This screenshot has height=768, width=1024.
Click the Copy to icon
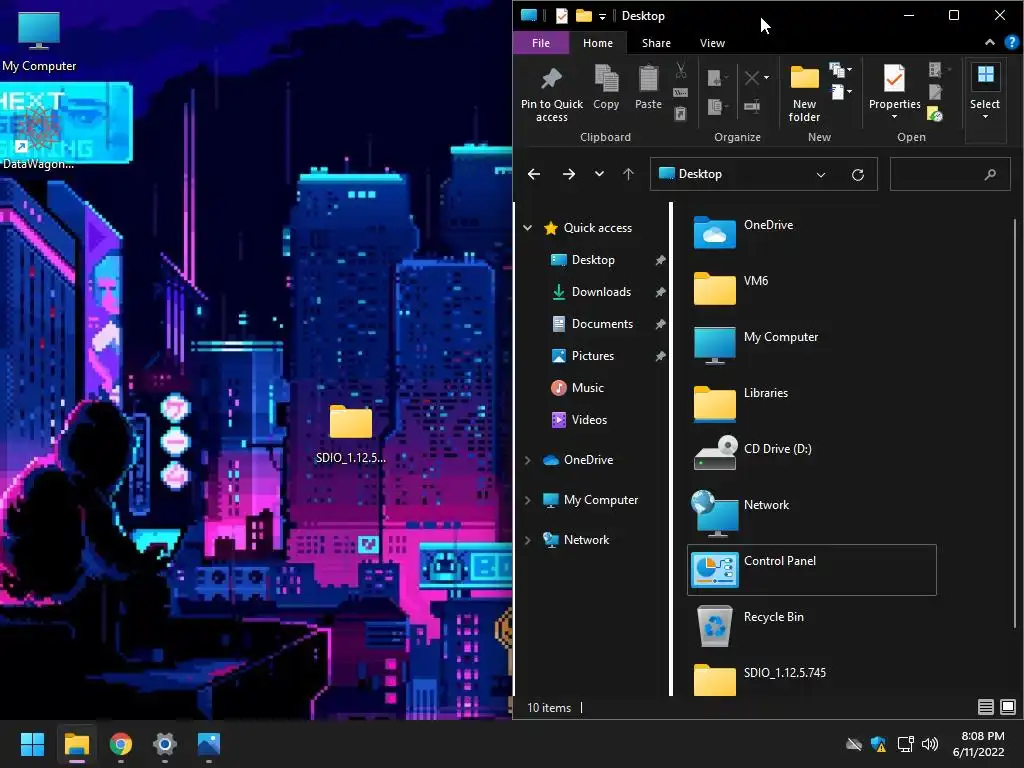pyautogui.click(x=717, y=106)
